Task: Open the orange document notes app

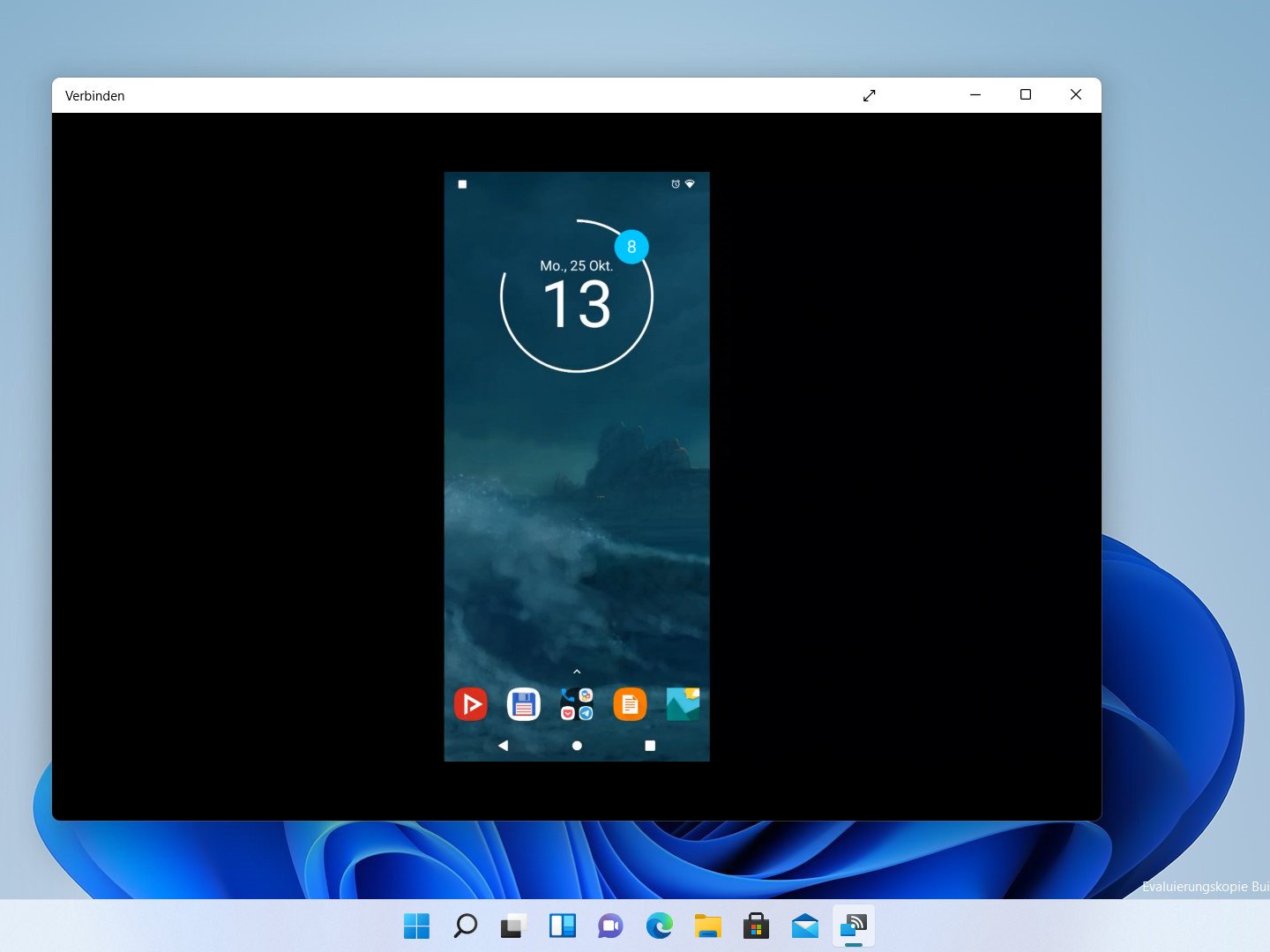Action: click(x=630, y=704)
